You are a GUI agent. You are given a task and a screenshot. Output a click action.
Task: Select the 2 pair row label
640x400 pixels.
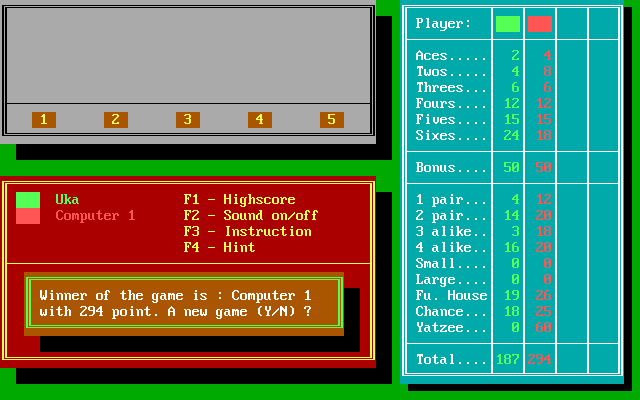click(x=451, y=216)
